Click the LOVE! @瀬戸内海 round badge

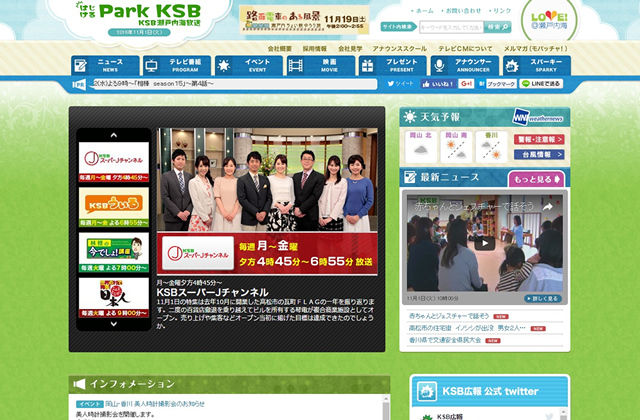pyautogui.click(x=549, y=20)
